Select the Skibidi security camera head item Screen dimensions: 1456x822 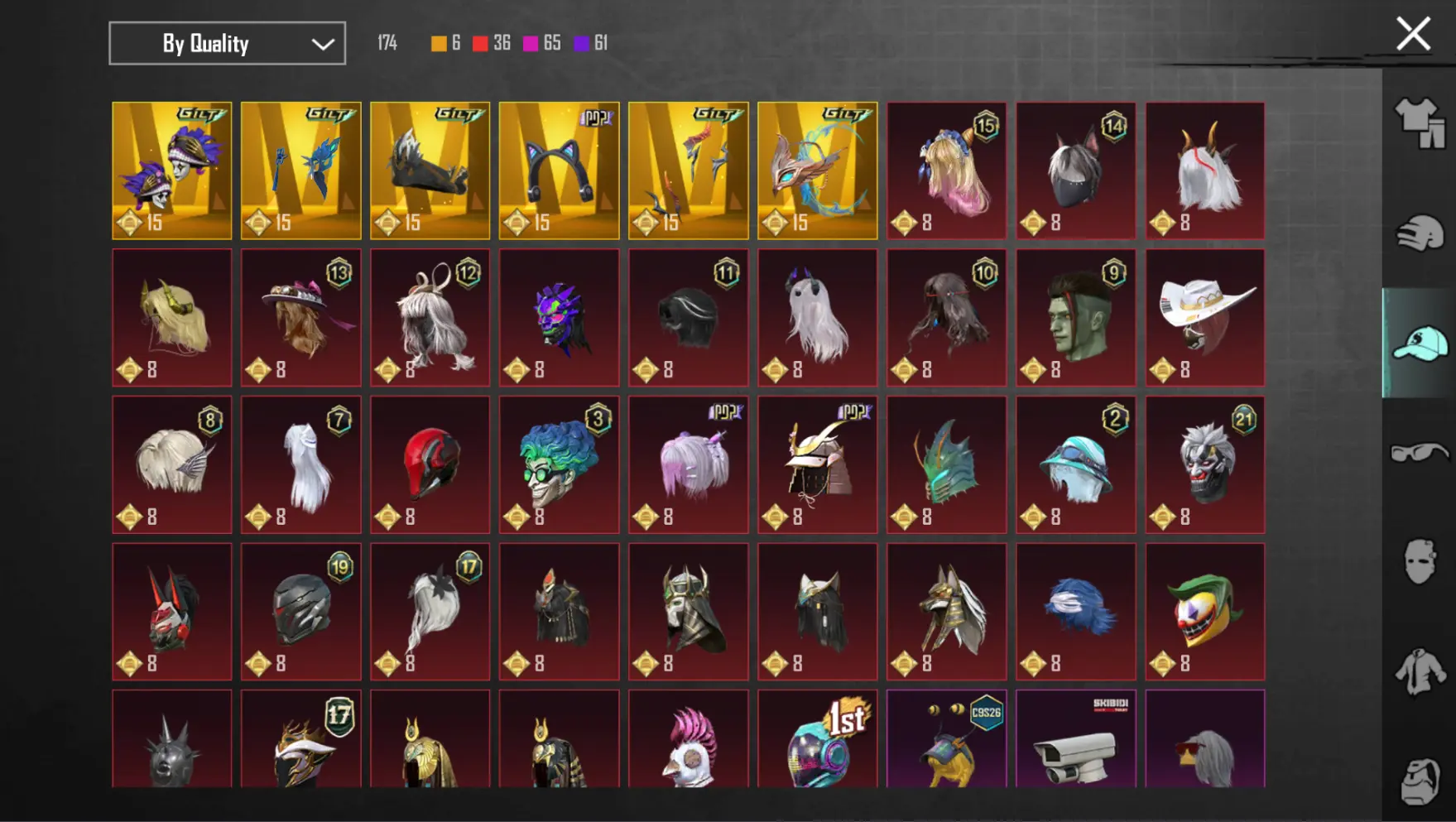tap(1076, 738)
